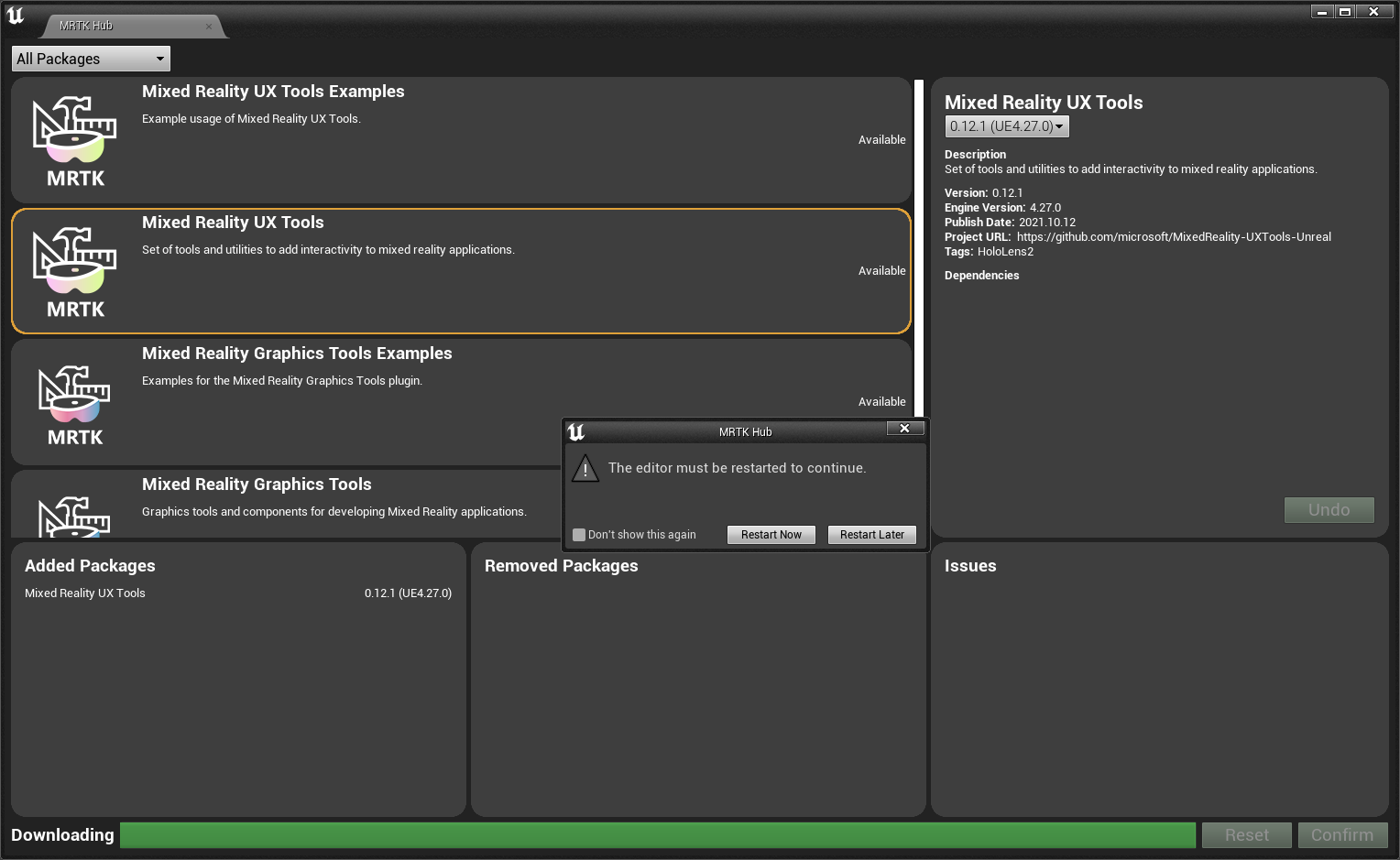Open the All Packages filter dropdown
This screenshot has width=1400, height=860.
[90, 58]
